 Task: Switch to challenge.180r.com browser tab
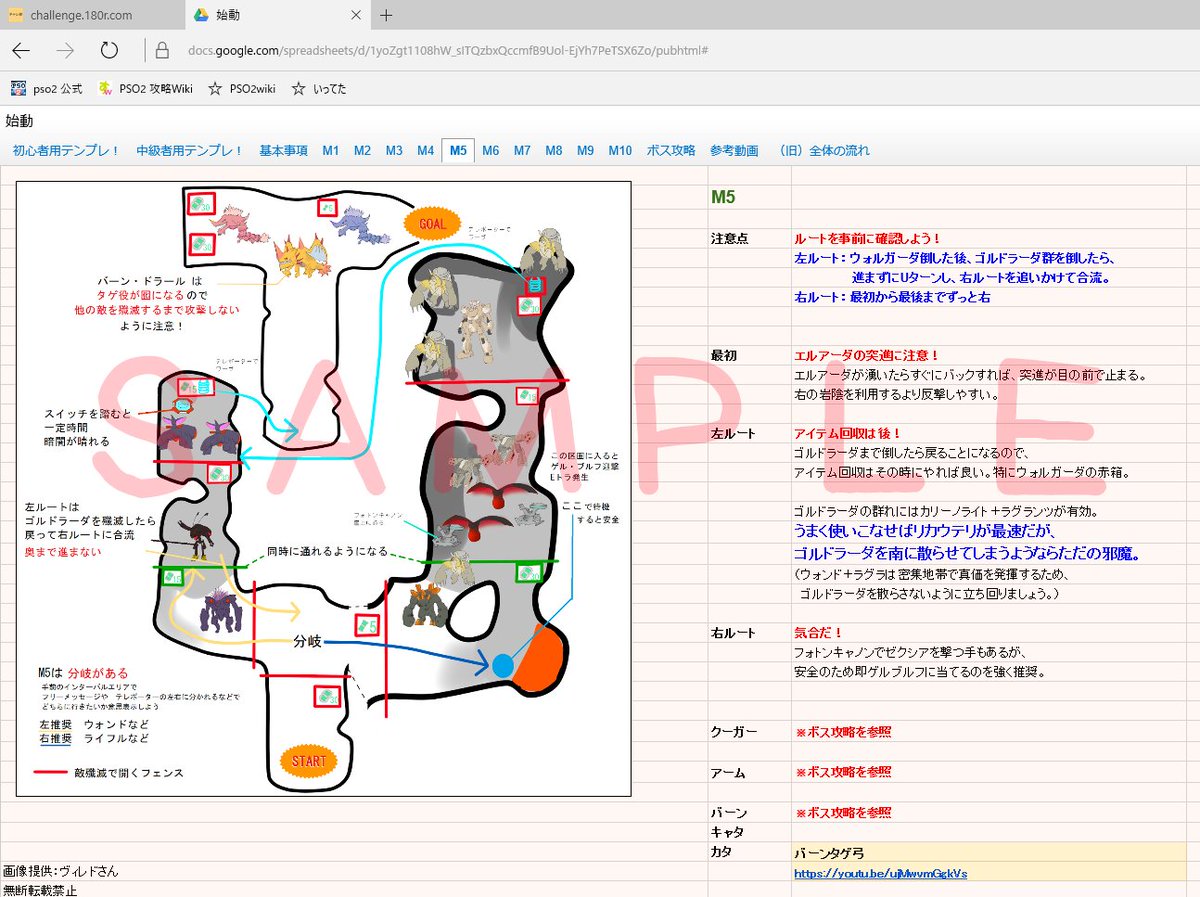[92, 15]
